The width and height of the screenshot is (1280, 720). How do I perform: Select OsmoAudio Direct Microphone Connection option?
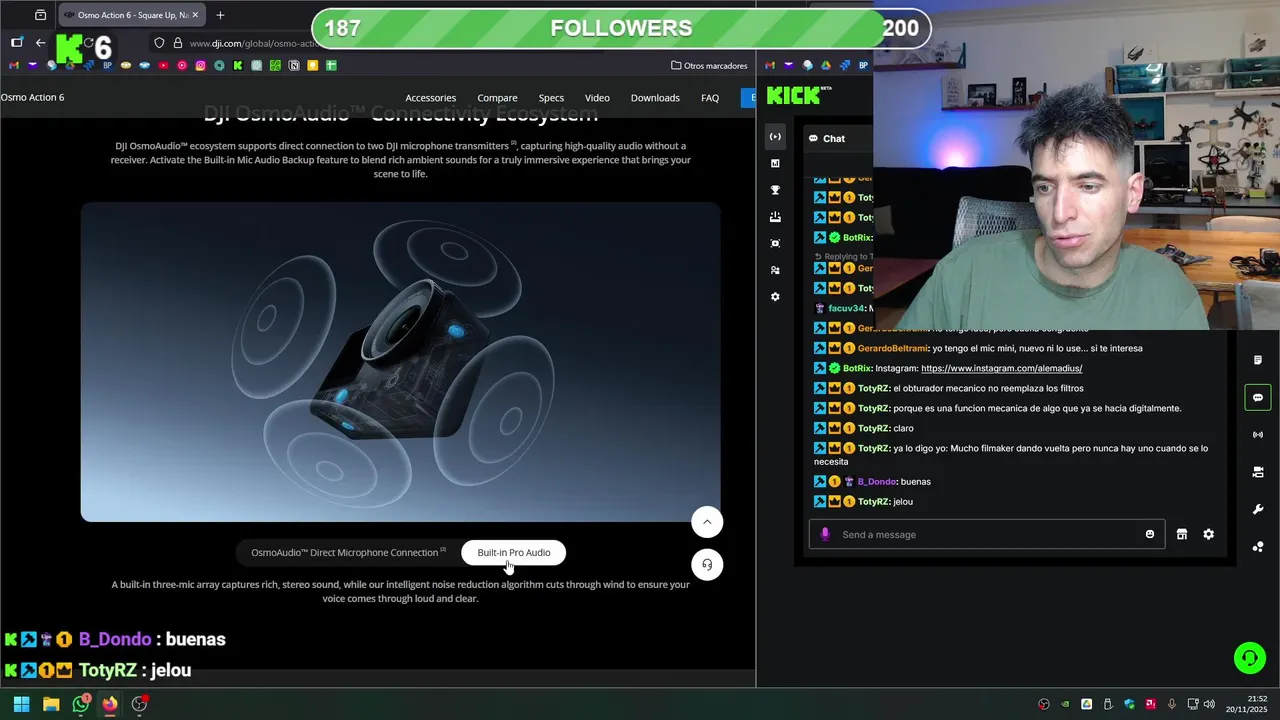click(x=348, y=552)
